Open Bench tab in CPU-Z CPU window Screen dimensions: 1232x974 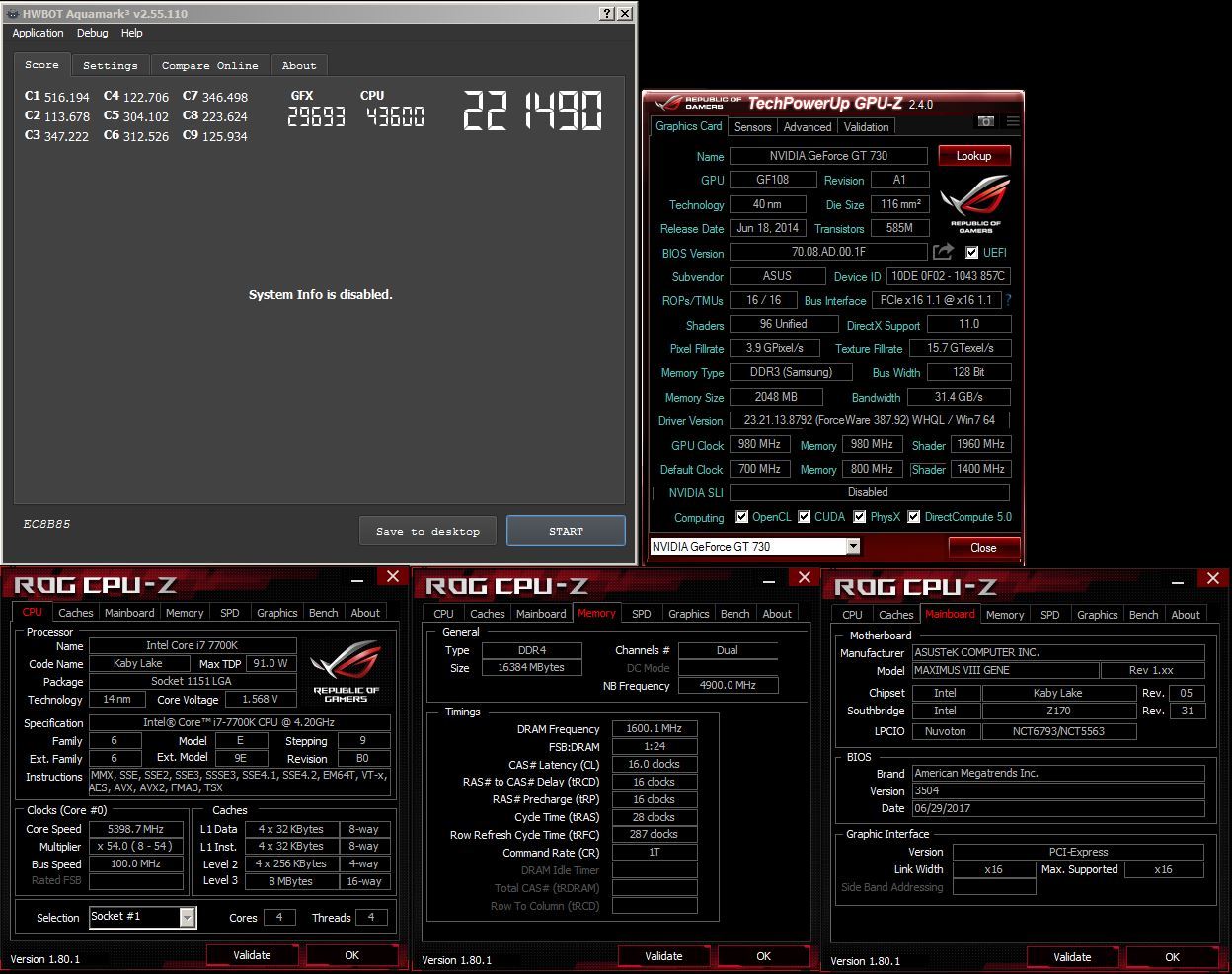[x=324, y=613]
